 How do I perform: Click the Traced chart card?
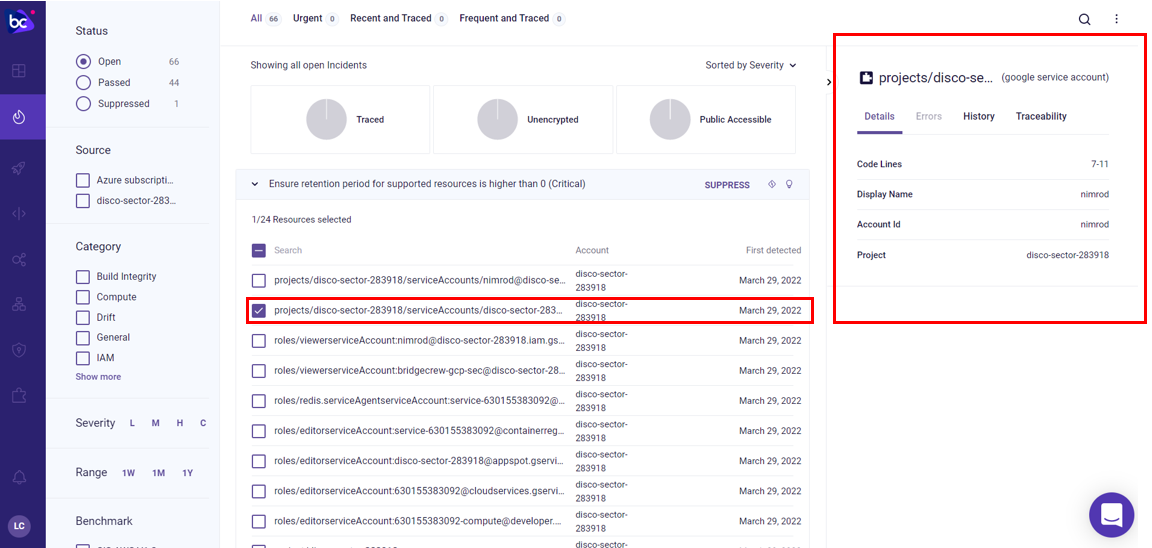pyautogui.click(x=340, y=119)
